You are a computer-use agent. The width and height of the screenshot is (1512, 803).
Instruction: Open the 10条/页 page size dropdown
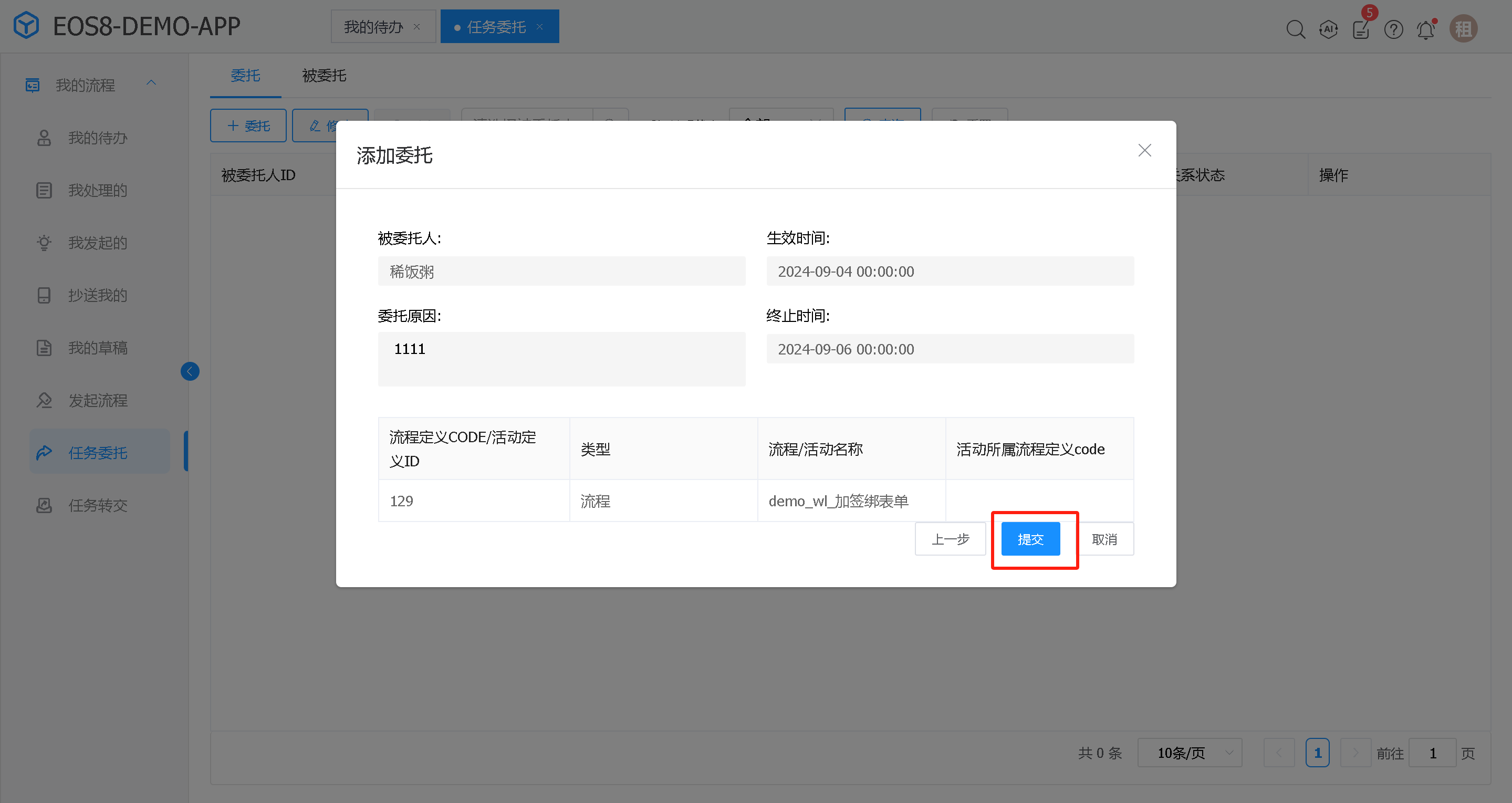click(1189, 753)
